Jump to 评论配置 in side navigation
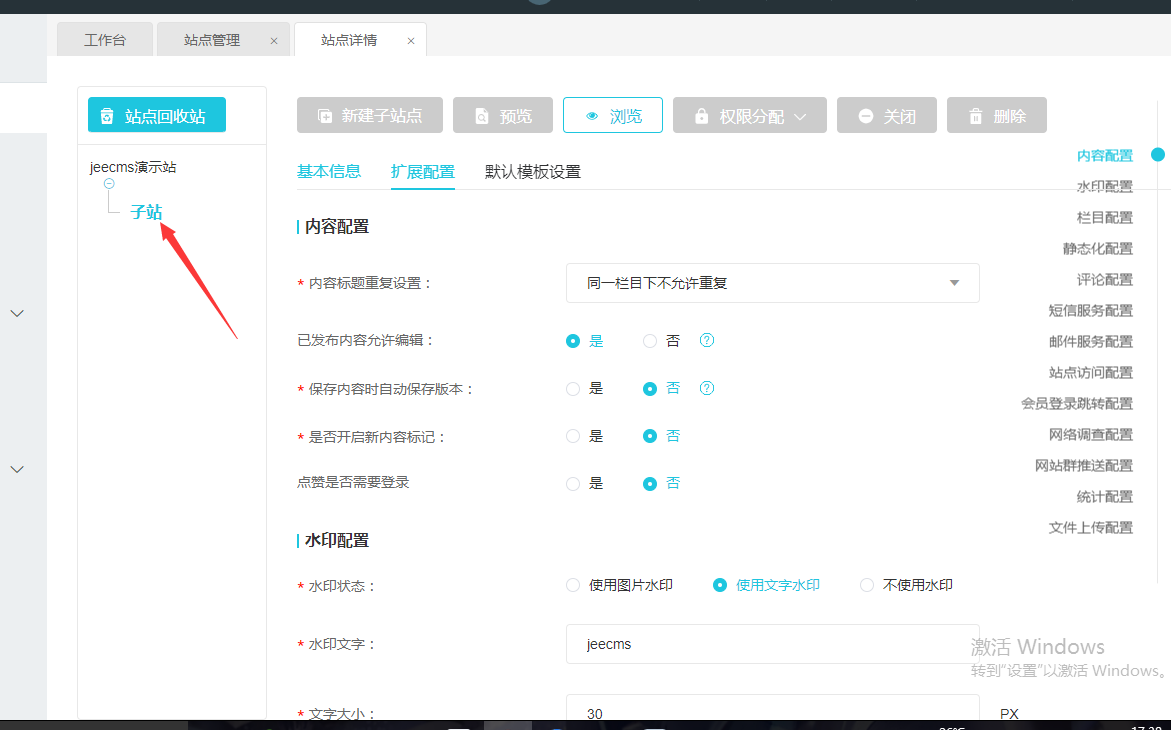 click(x=1104, y=279)
